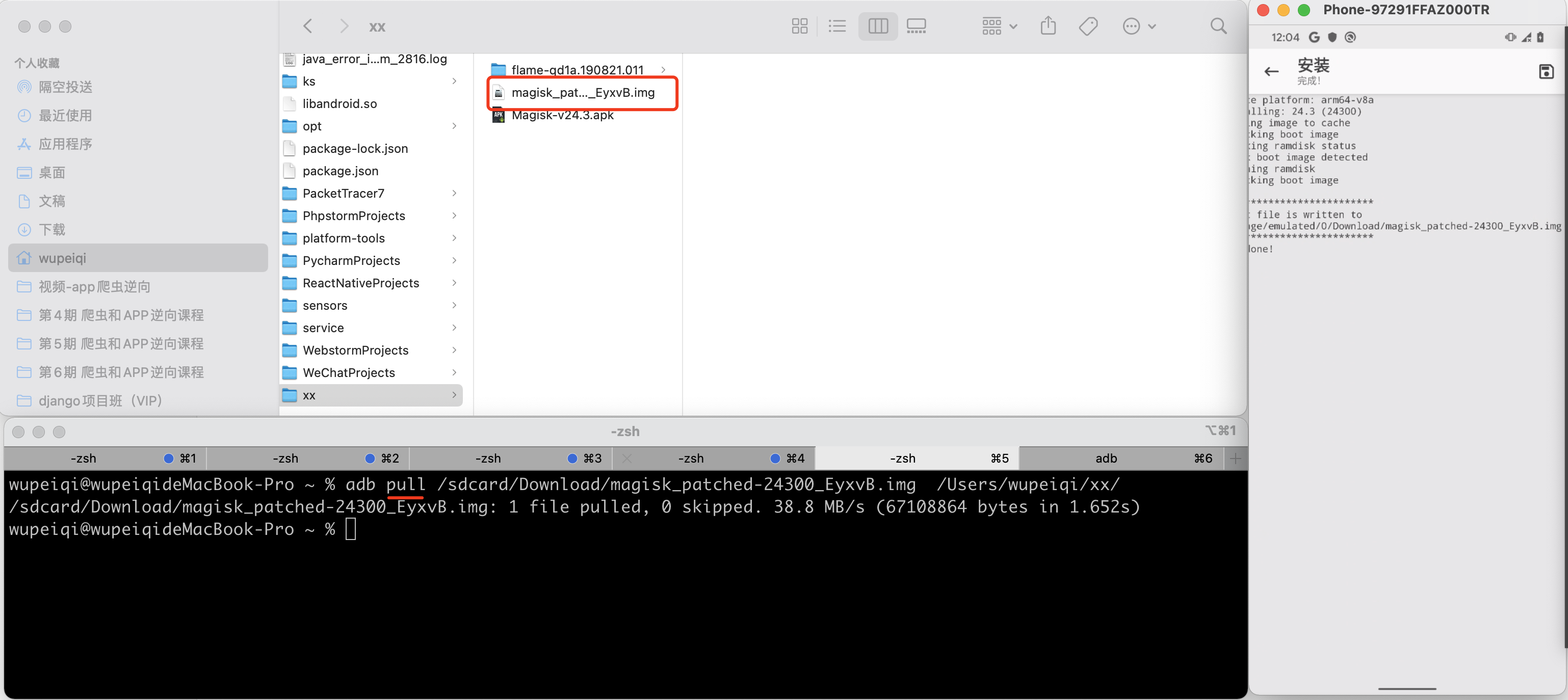Switch Finder to icon view
This screenshot has width=1568, height=700.
[799, 26]
